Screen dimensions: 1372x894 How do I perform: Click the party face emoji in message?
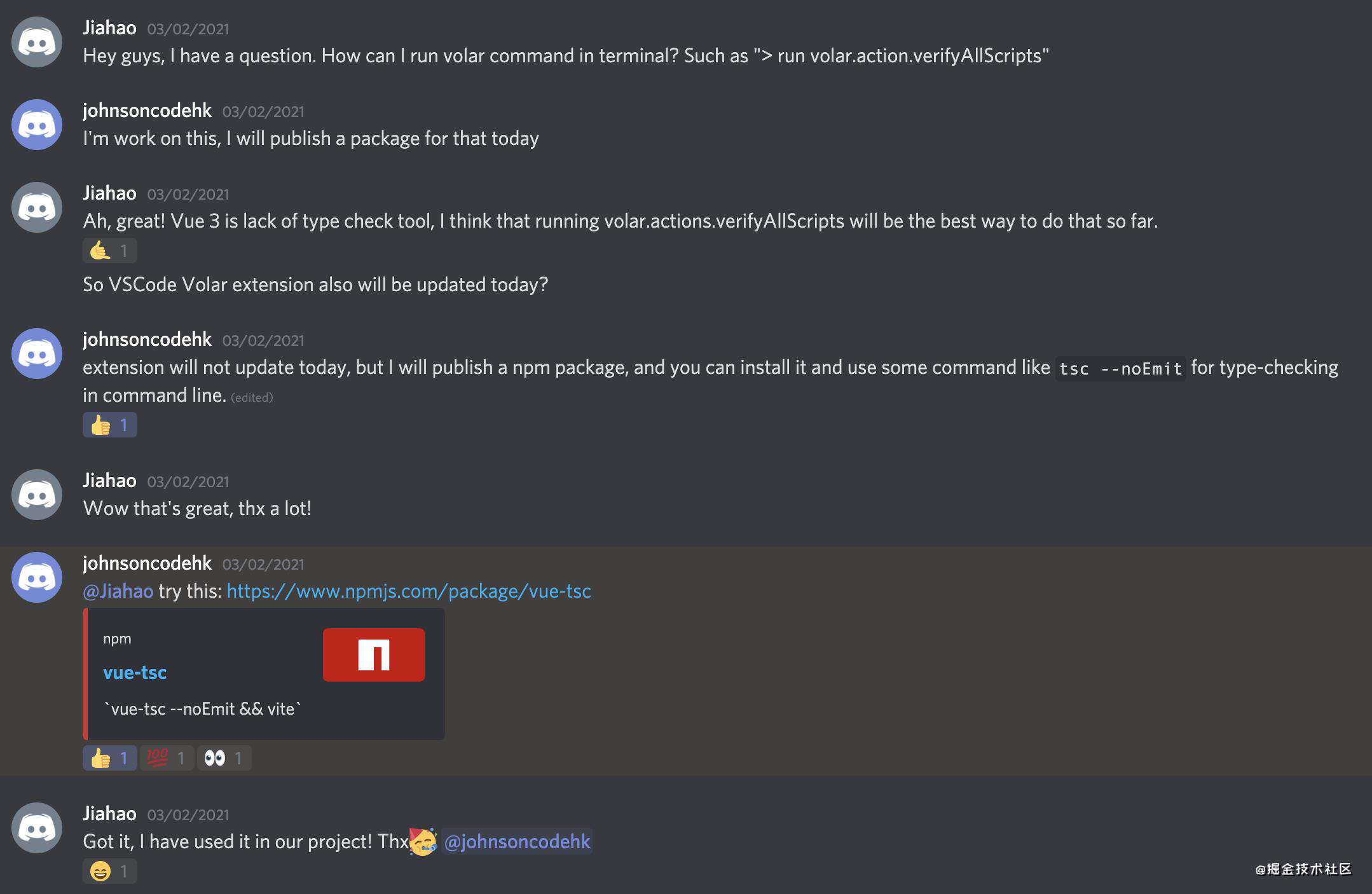pyautogui.click(x=423, y=841)
